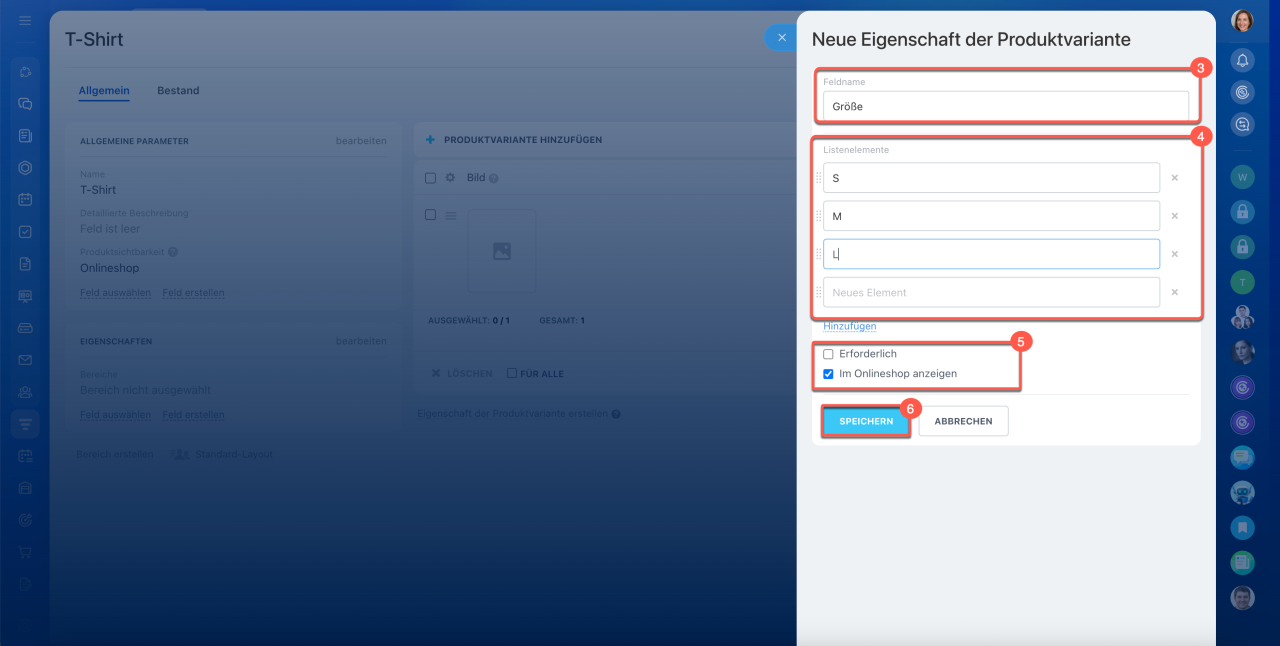Open the robot chatbot avatar in right panel

(1242, 492)
